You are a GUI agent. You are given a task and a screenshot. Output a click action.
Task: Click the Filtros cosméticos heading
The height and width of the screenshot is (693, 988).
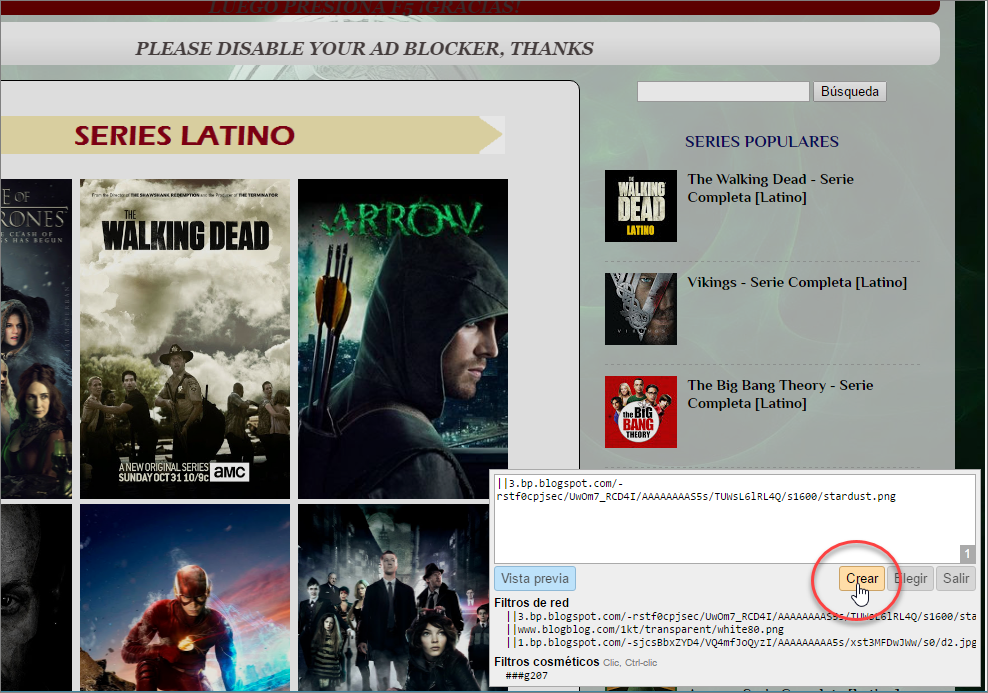(546, 662)
